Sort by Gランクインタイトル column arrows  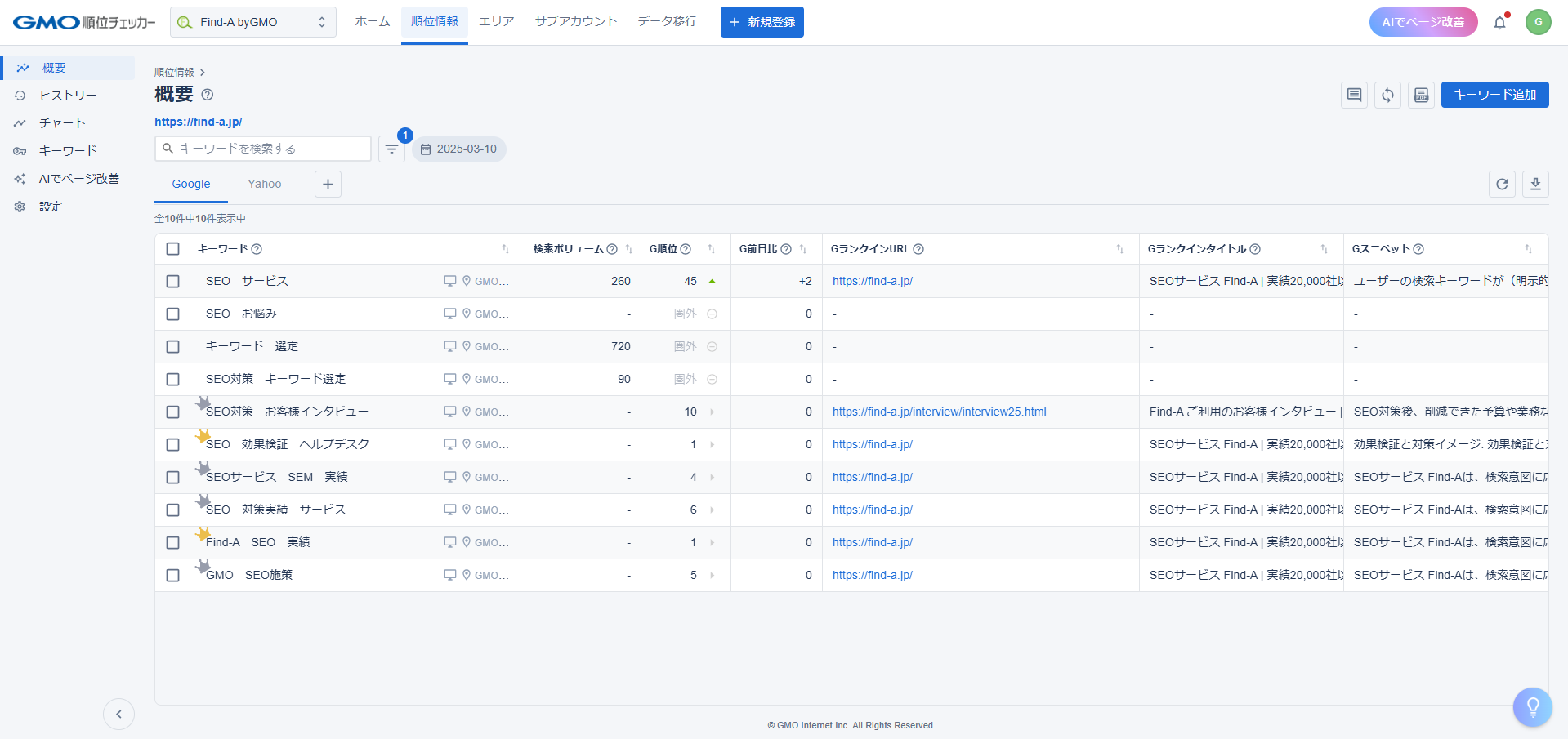[1324, 249]
